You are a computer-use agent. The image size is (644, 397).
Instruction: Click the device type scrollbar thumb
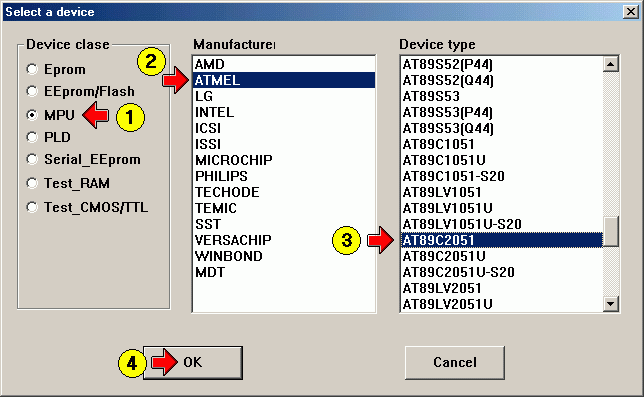click(611, 232)
